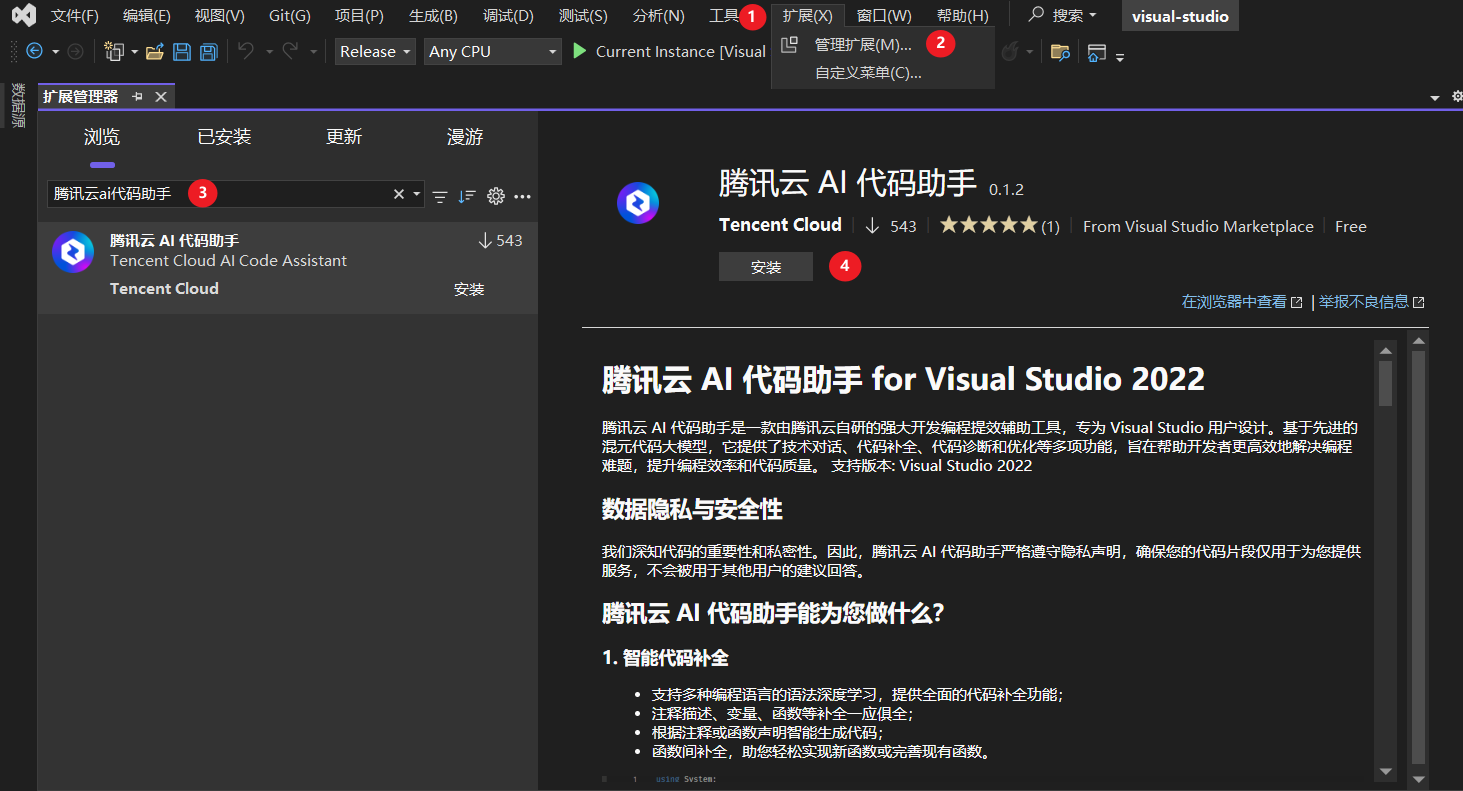This screenshot has width=1463, height=791.
Task: Switch to the 浏览 tab
Action: (x=102, y=137)
